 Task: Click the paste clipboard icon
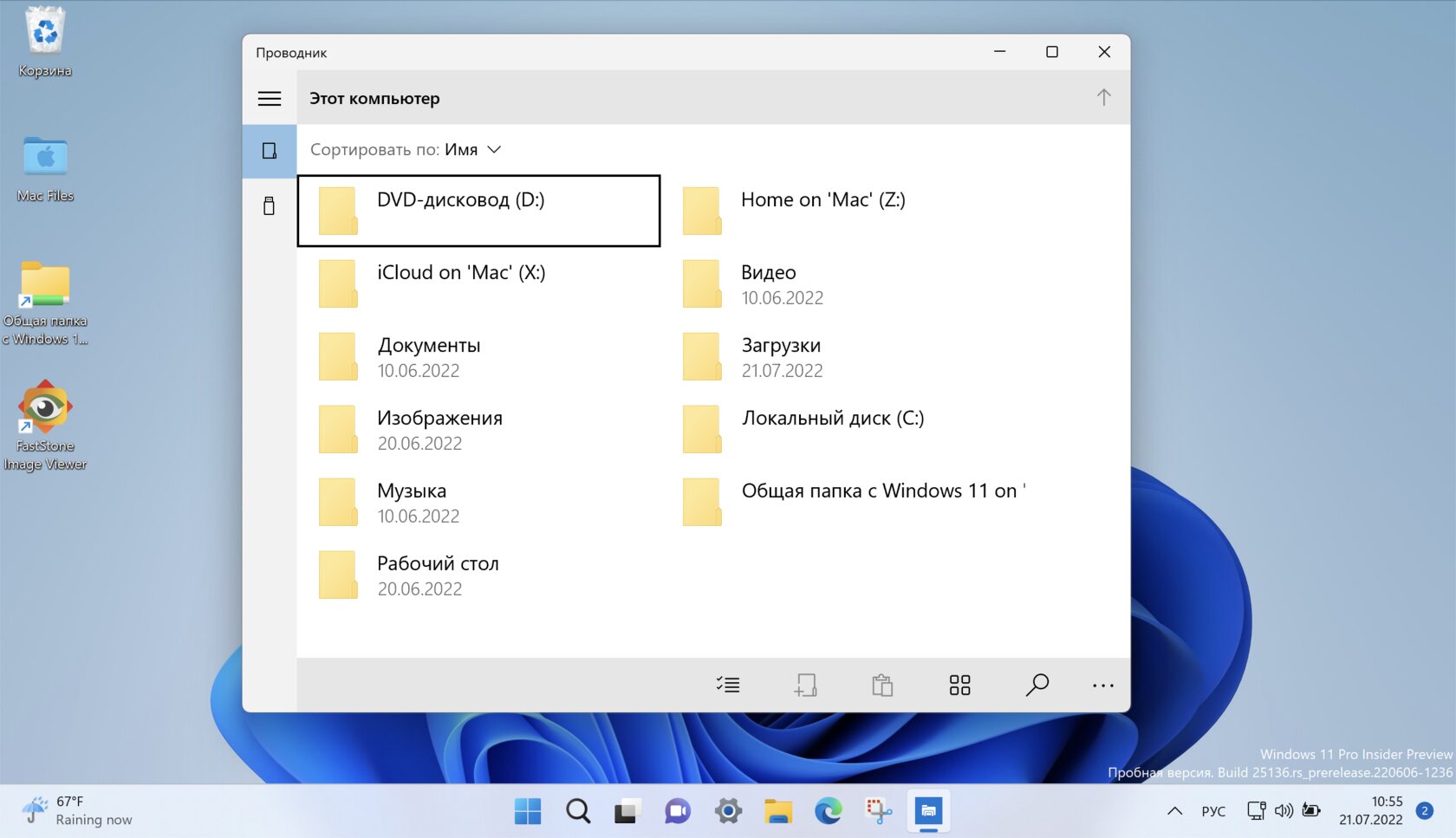coord(882,685)
